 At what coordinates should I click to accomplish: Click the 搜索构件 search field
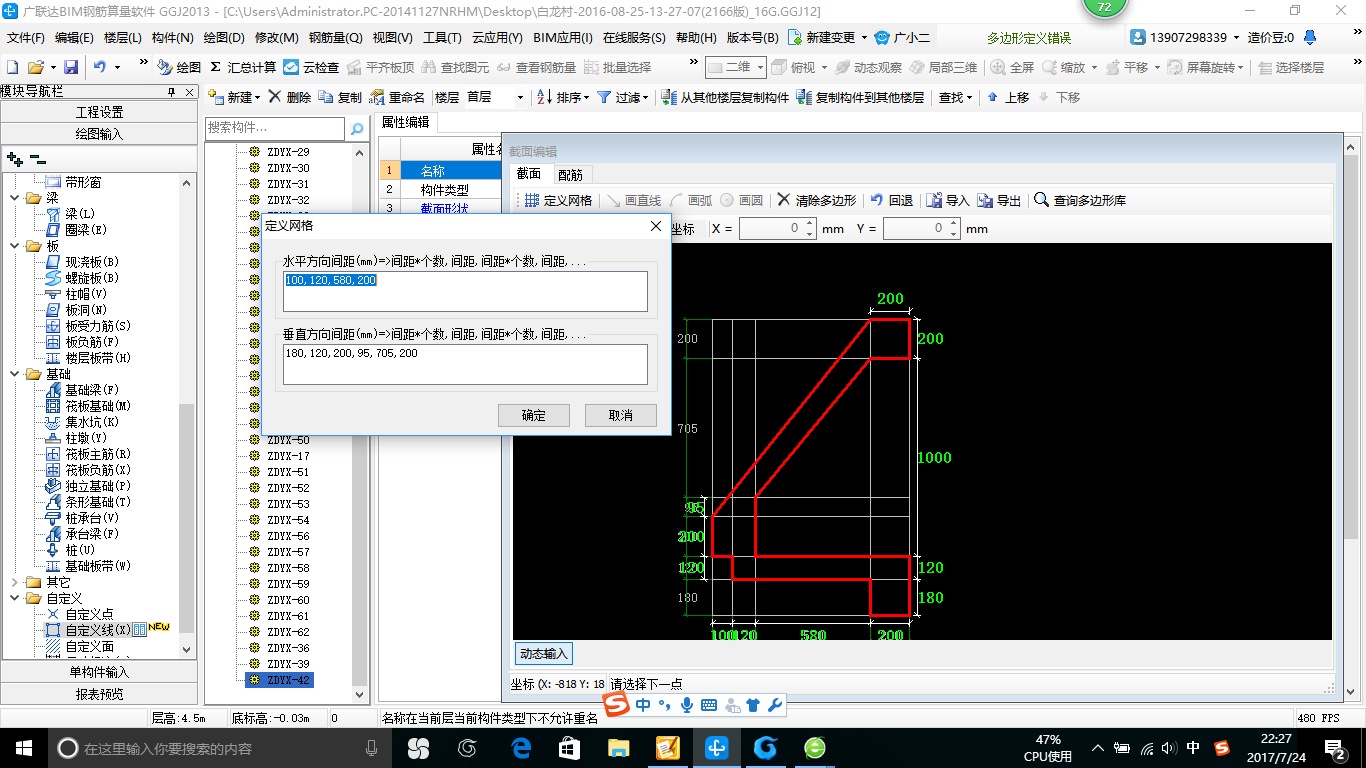(x=275, y=128)
